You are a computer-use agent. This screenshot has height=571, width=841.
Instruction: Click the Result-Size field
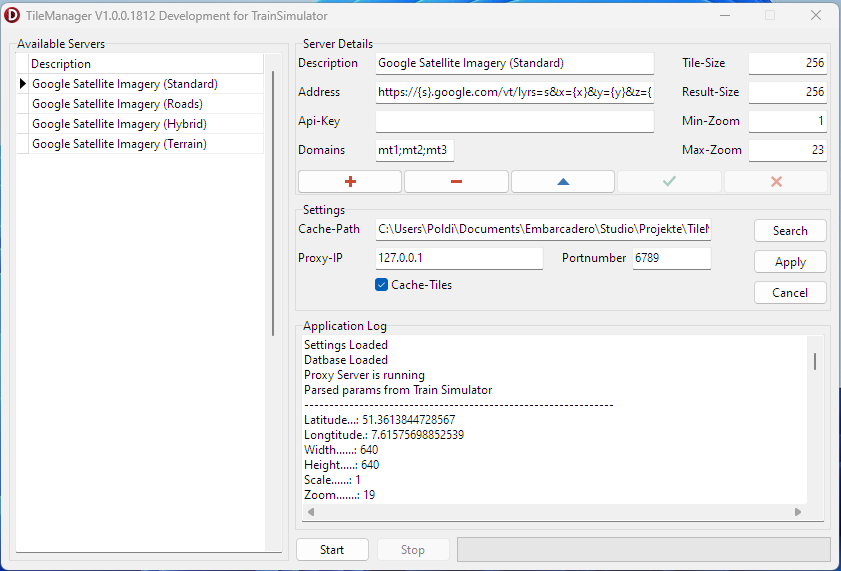coord(787,92)
